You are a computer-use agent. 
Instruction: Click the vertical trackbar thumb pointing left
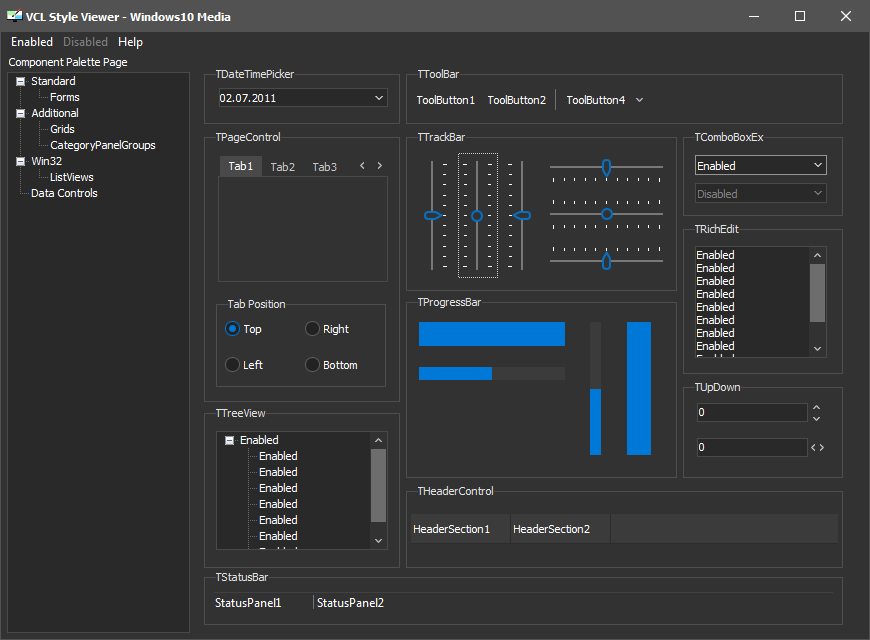pyautogui.click(x=522, y=215)
